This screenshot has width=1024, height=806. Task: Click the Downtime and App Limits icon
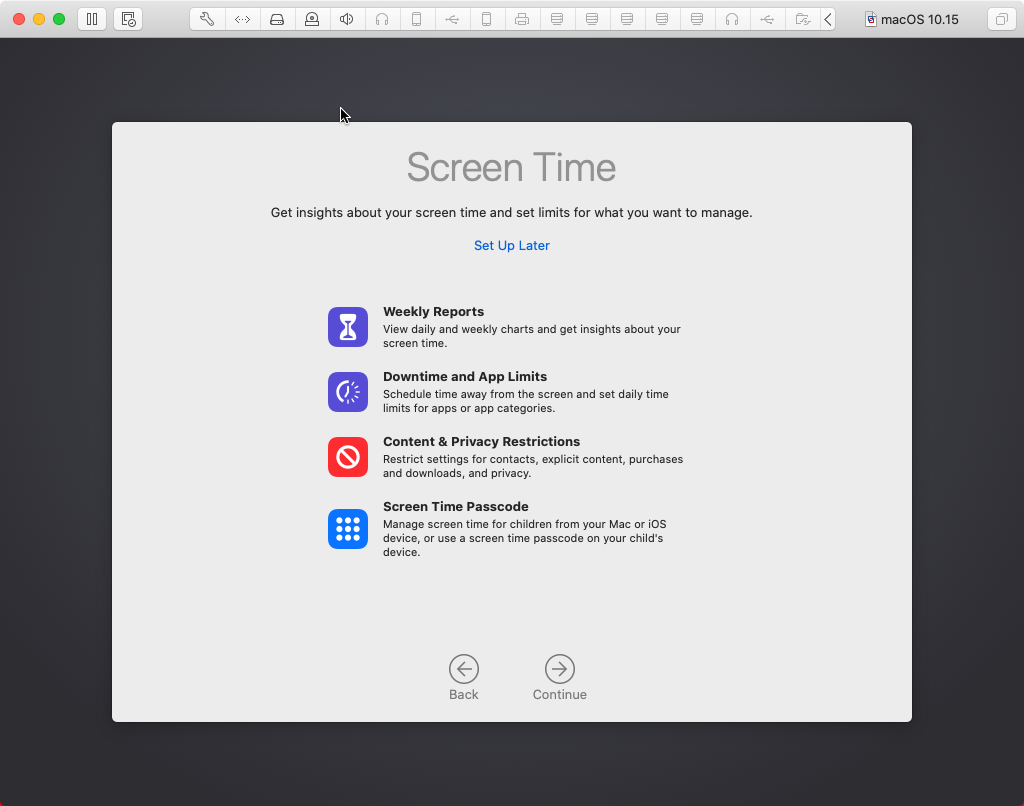click(x=347, y=391)
